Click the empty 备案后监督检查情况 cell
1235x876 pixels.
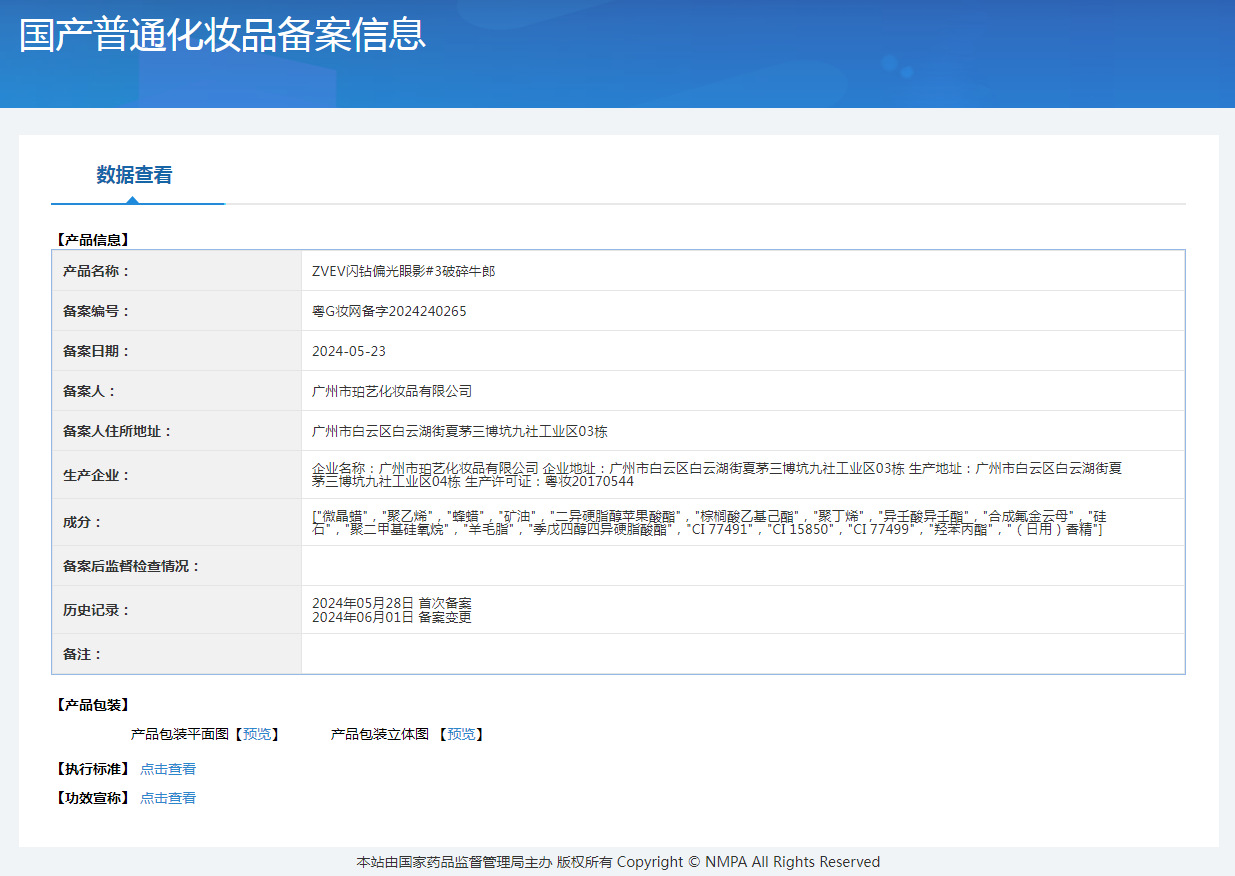click(742, 566)
